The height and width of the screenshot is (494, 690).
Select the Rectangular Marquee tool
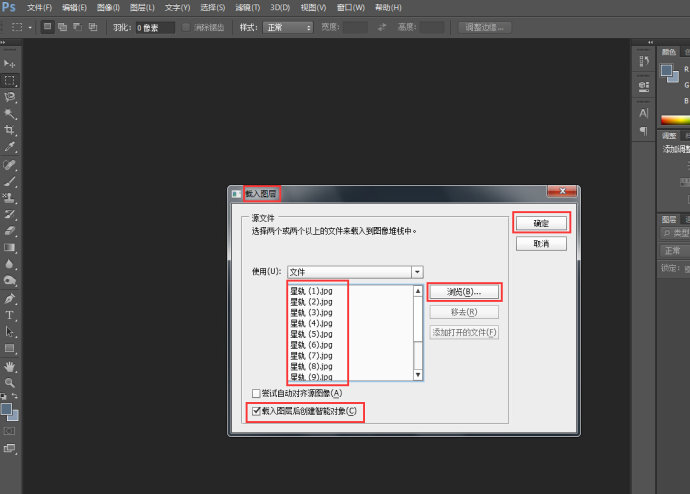(x=10, y=80)
